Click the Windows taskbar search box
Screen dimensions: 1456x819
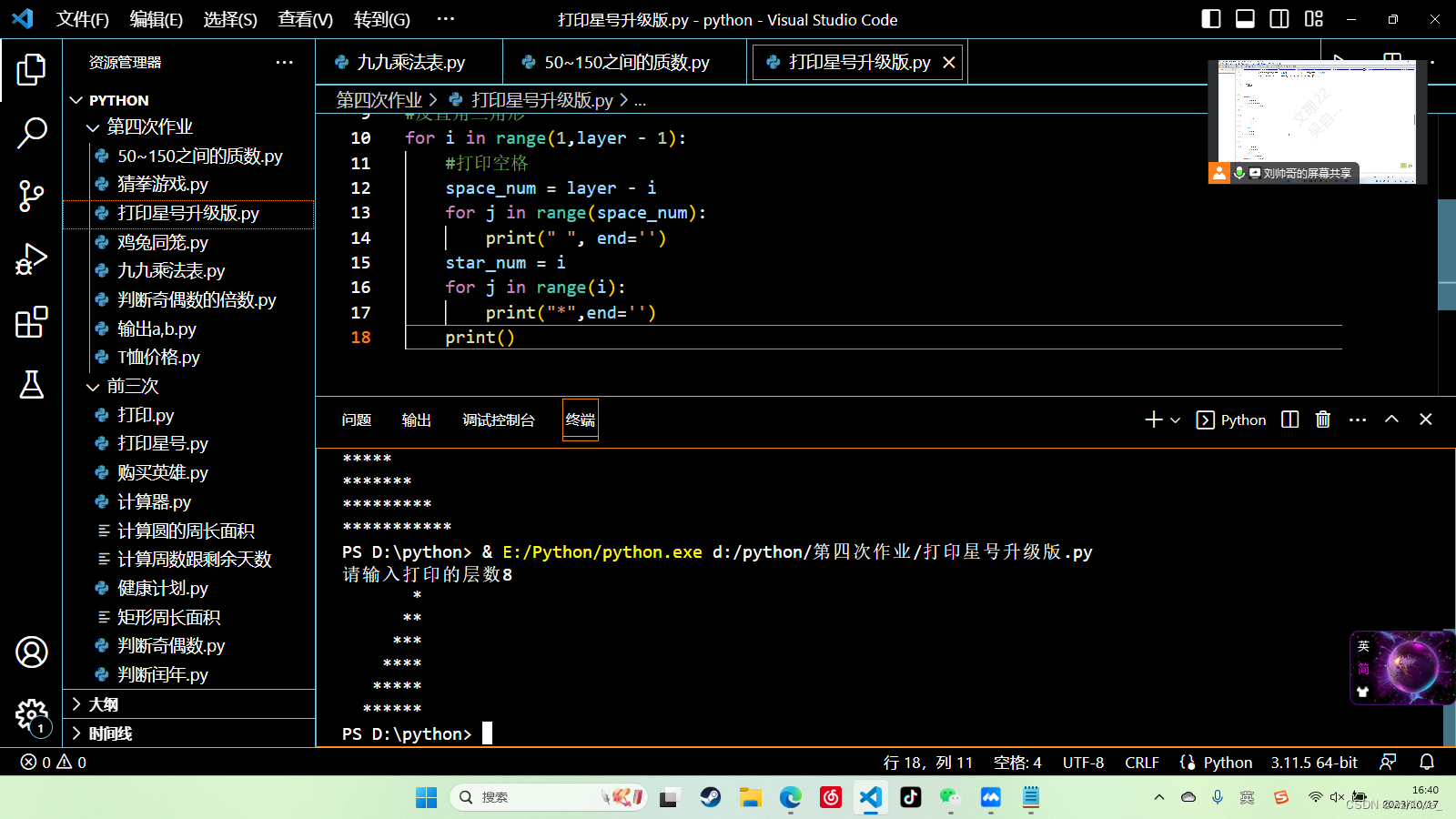point(549,797)
